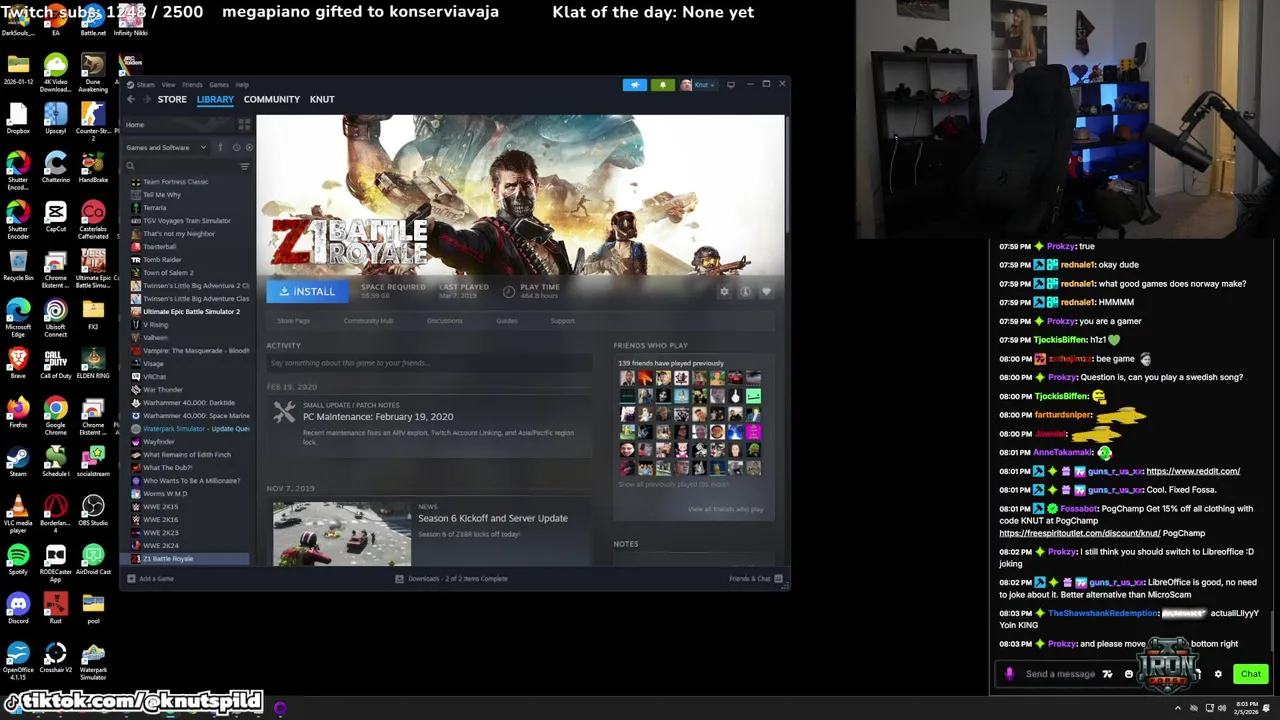Open the Friends menu in Steam
This screenshot has width=1280, height=720.
(x=192, y=85)
